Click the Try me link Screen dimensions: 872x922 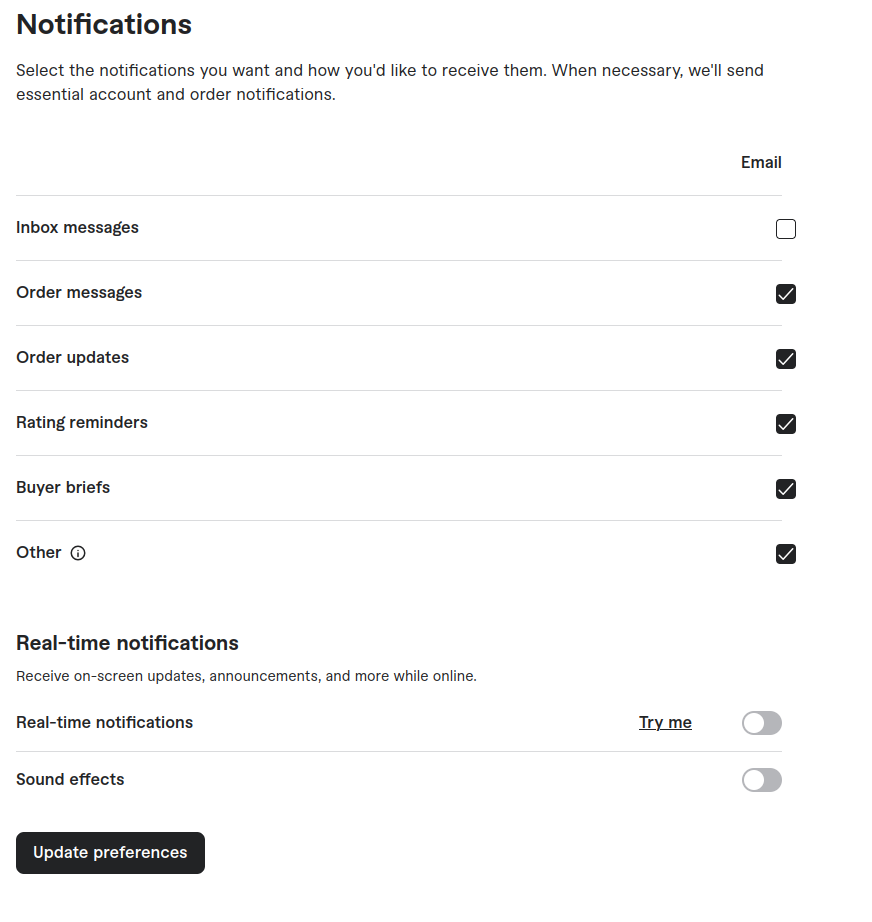pos(665,722)
